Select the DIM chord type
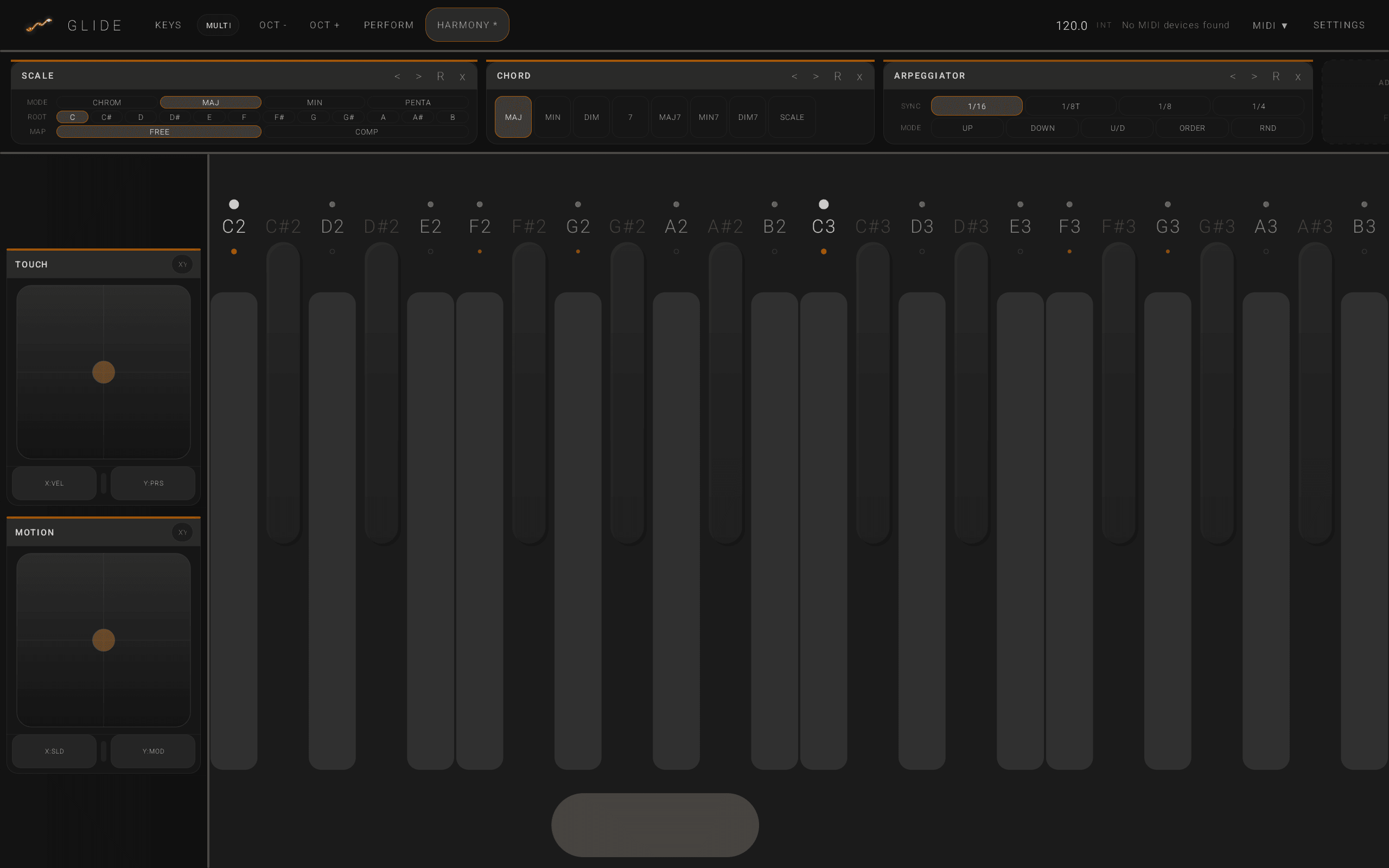This screenshot has height=868, width=1389. 592,117
